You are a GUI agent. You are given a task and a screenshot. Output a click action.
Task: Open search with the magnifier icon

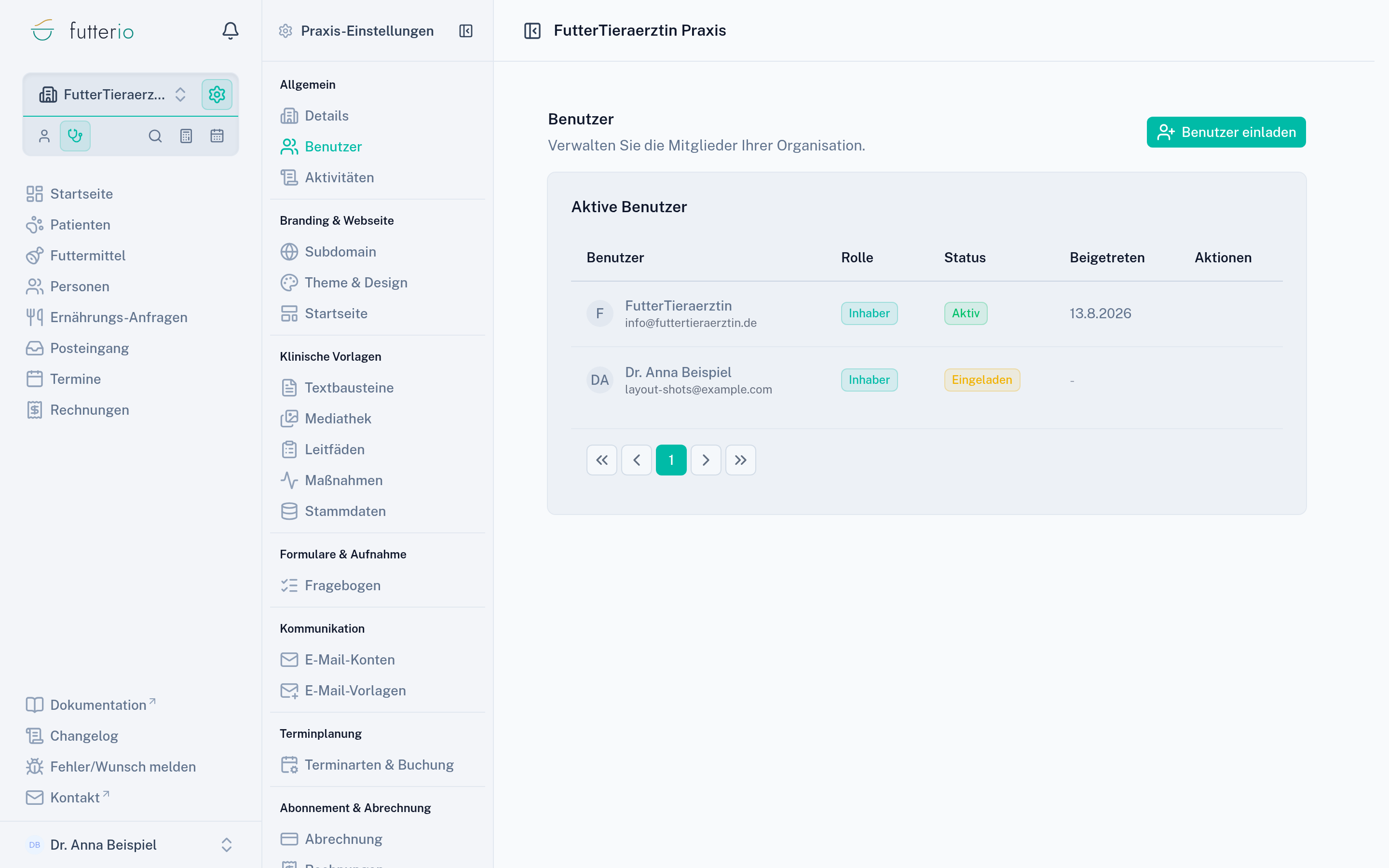coord(155,136)
